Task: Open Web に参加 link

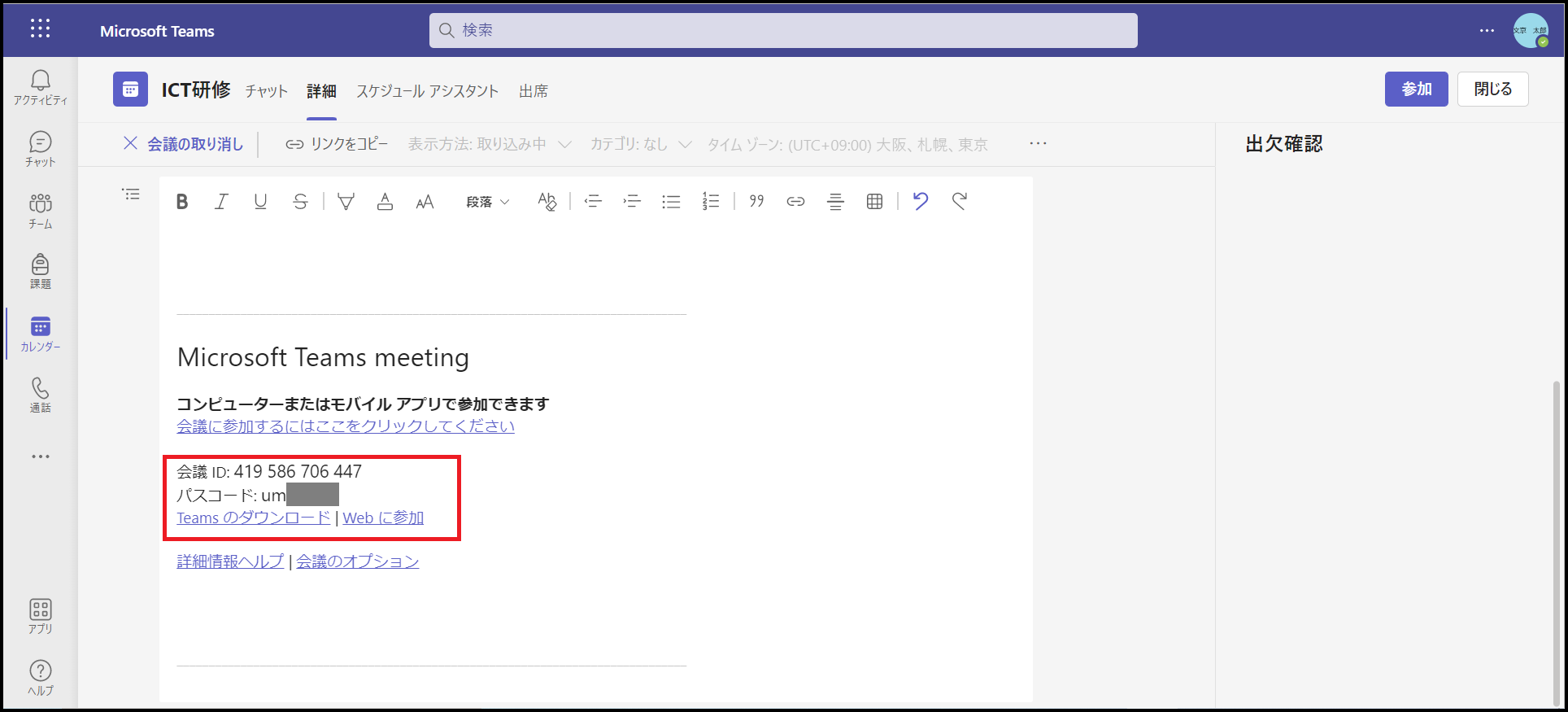Action: click(383, 518)
